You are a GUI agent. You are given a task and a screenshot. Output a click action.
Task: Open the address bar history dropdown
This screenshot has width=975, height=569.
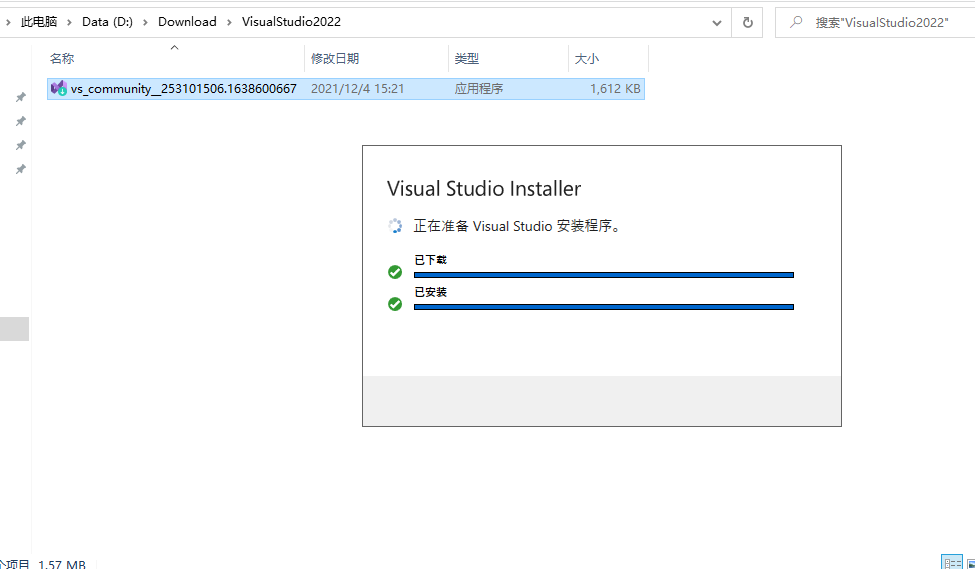tap(717, 22)
